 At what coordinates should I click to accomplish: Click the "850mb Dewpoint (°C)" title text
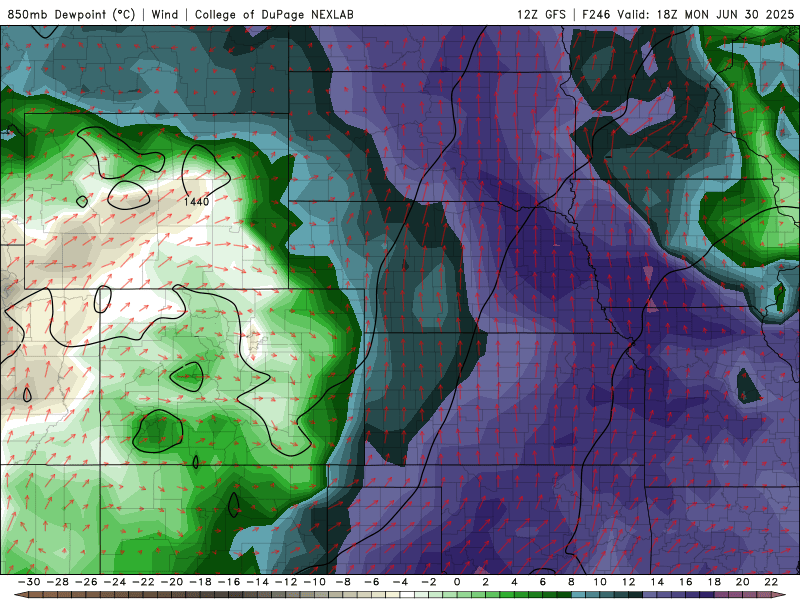click(x=71, y=15)
